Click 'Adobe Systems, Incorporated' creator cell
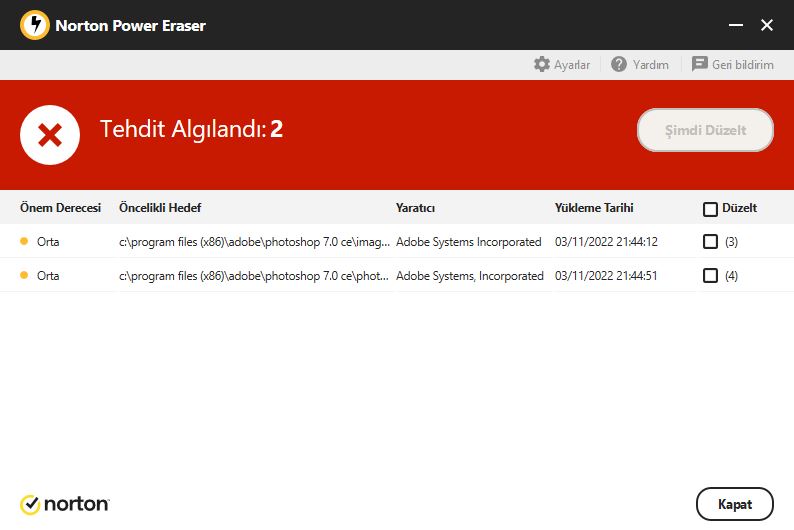Image resolution: width=794 pixels, height=530 pixels. [x=469, y=276]
